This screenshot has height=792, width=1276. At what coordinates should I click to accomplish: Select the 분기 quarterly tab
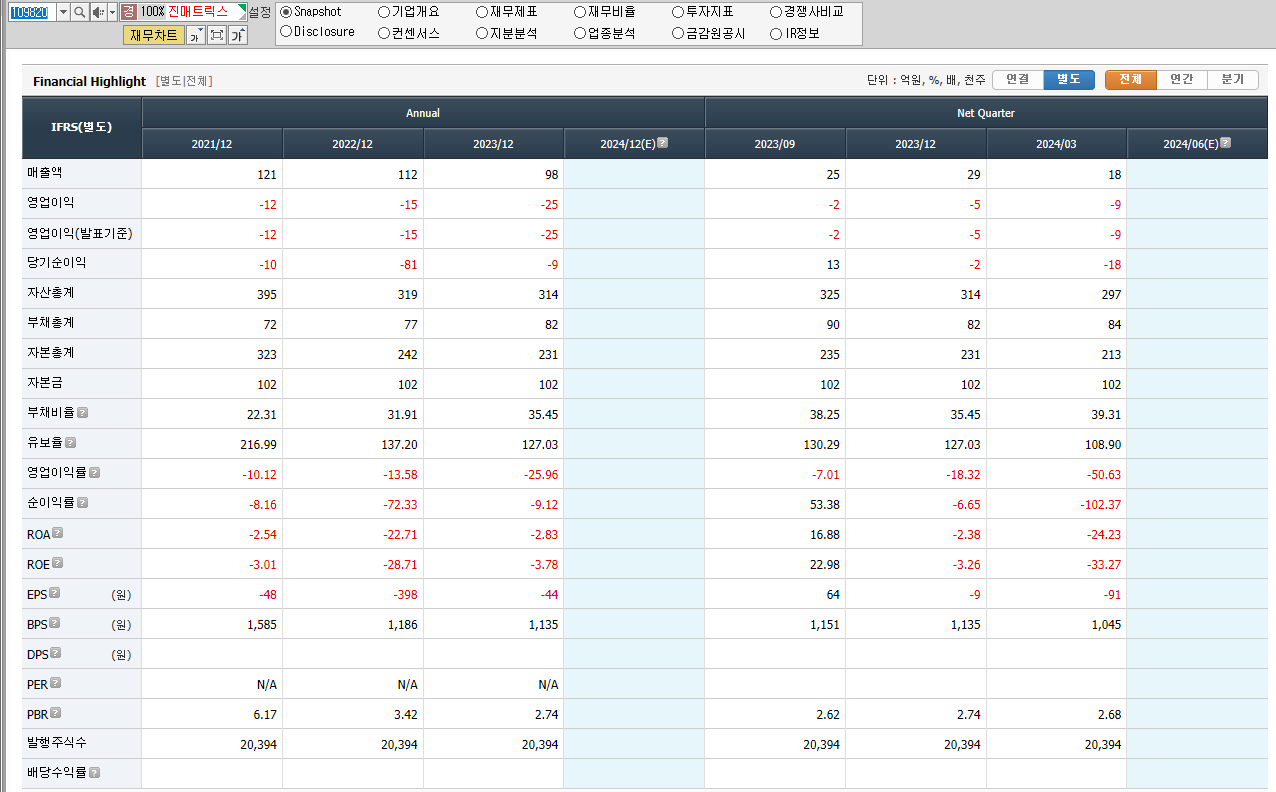click(x=1233, y=80)
